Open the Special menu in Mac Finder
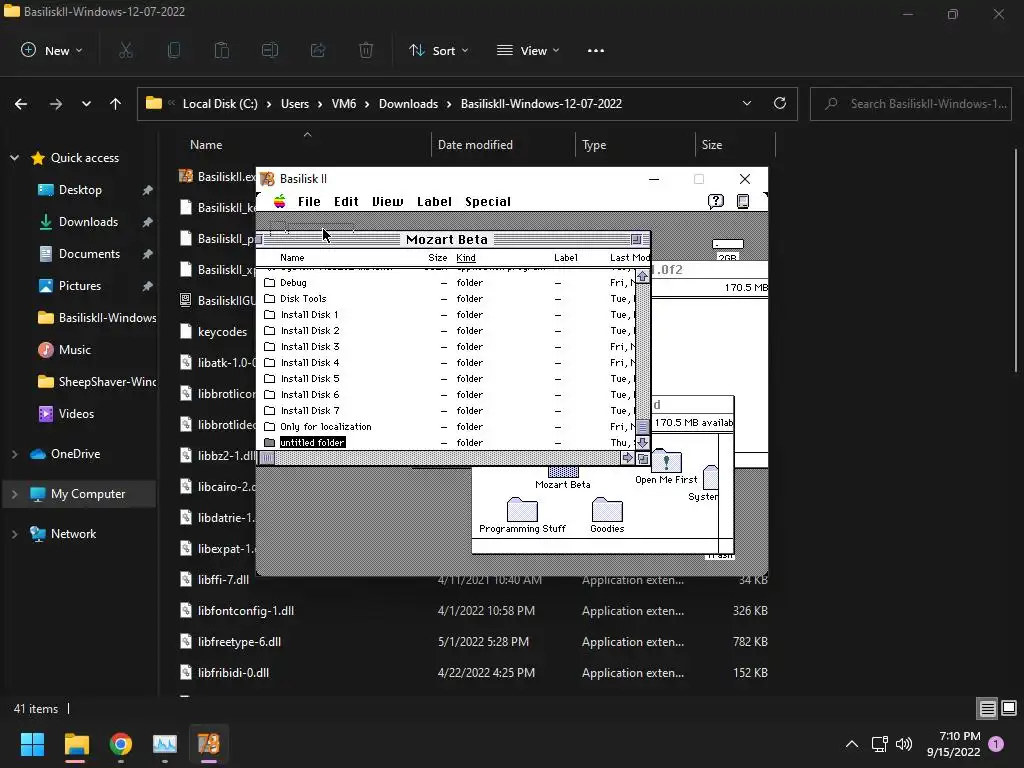The image size is (1024, 768). [x=488, y=202]
